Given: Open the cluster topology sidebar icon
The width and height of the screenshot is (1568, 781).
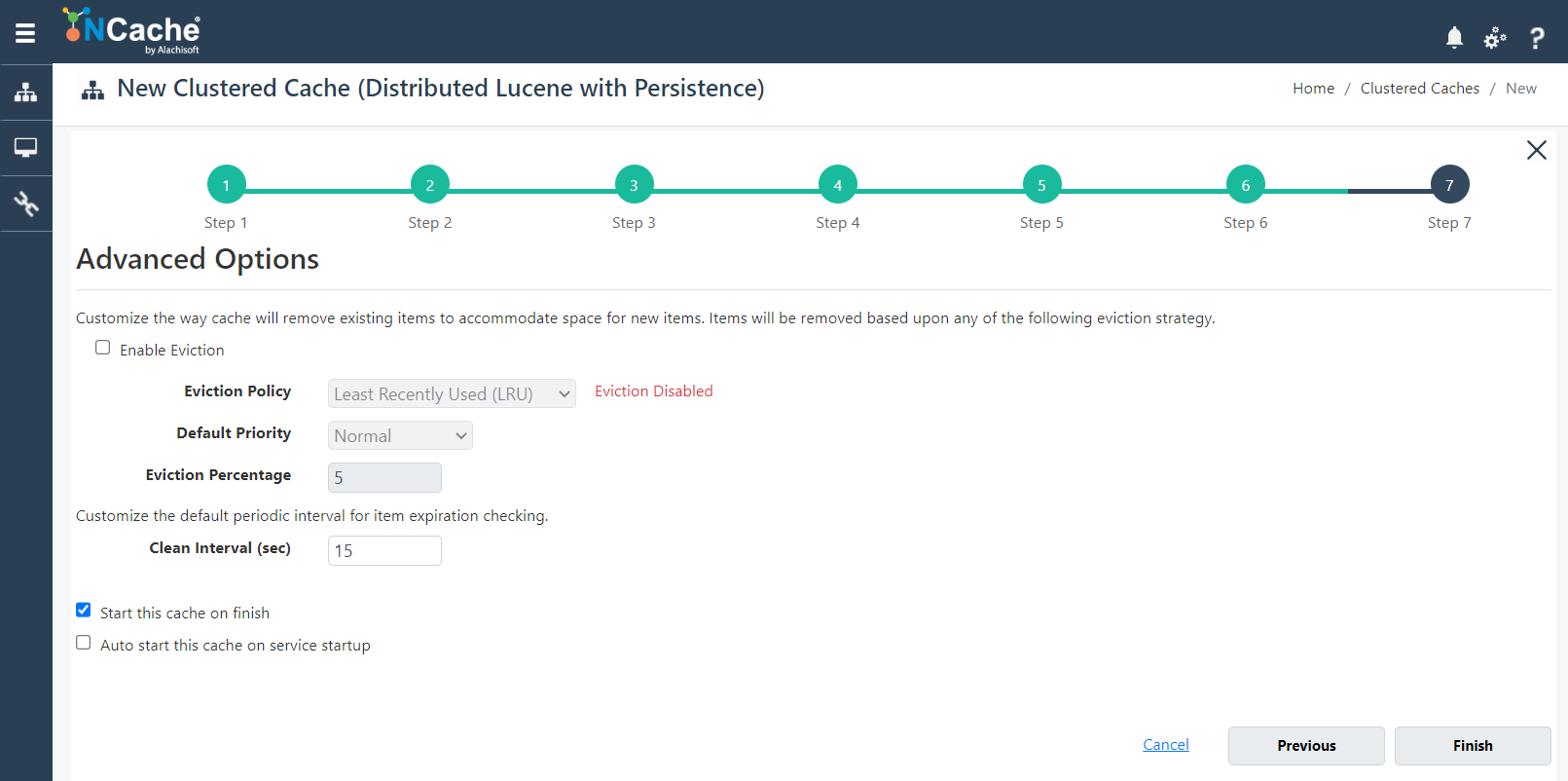Looking at the screenshot, I should pyautogui.click(x=26, y=93).
